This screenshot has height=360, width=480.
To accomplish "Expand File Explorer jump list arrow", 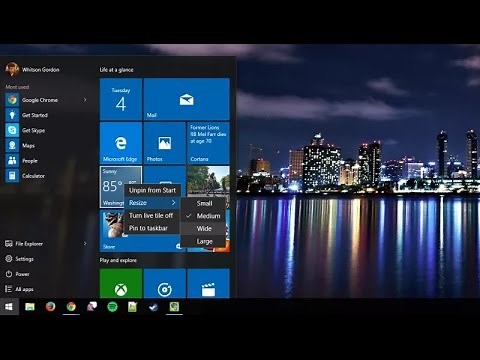I will click(x=85, y=244).
